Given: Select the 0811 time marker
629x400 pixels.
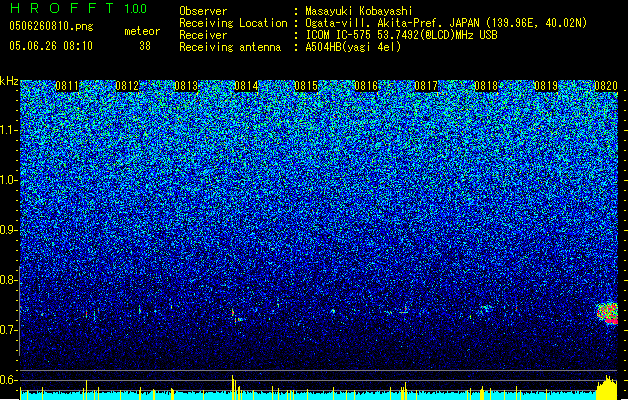Looking at the screenshot, I should coord(67,86).
